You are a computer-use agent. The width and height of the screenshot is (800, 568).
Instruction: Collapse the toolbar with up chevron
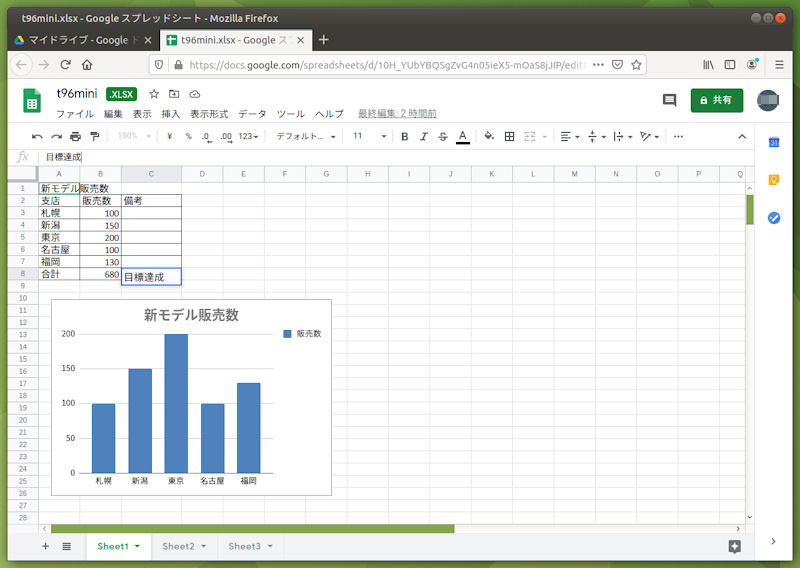click(742, 136)
